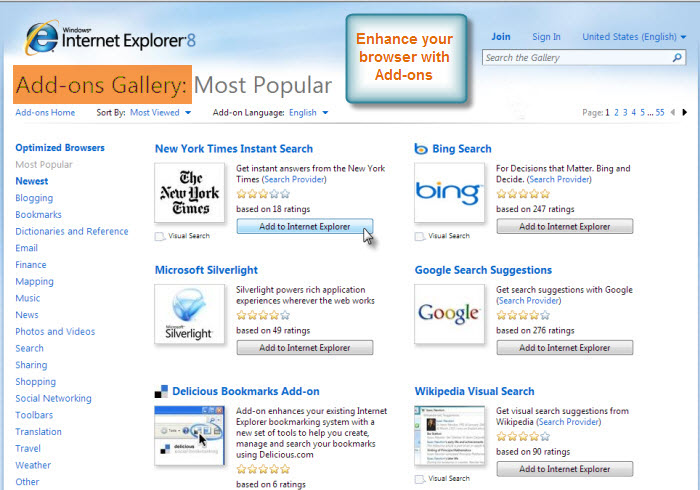This screenshot has height=490, width=700.
Task: Open the Microsoft Silverlight logo thumbnail
Action: [x=189, y=314]
